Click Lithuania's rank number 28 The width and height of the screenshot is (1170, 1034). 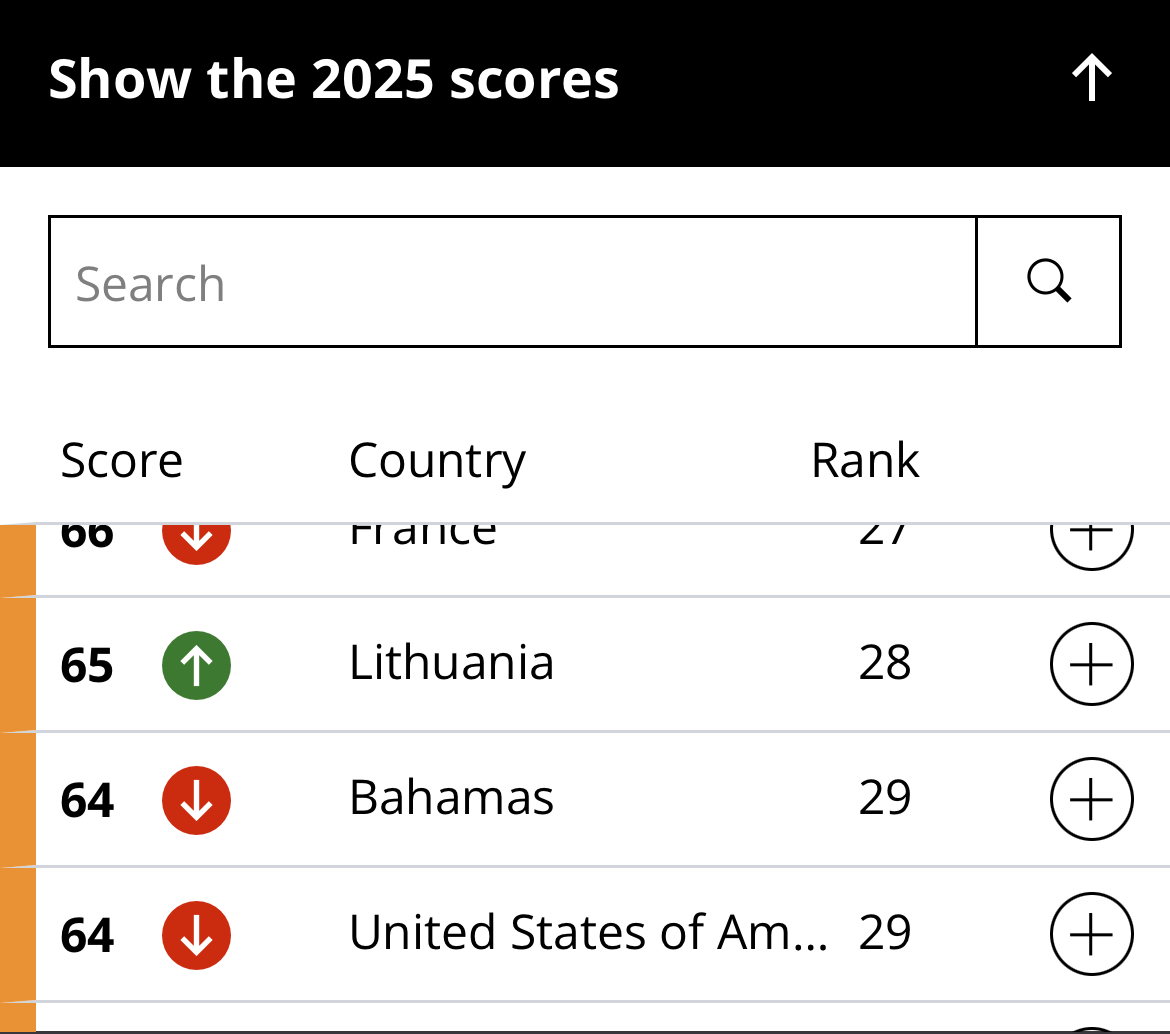(x=885, y=664)
